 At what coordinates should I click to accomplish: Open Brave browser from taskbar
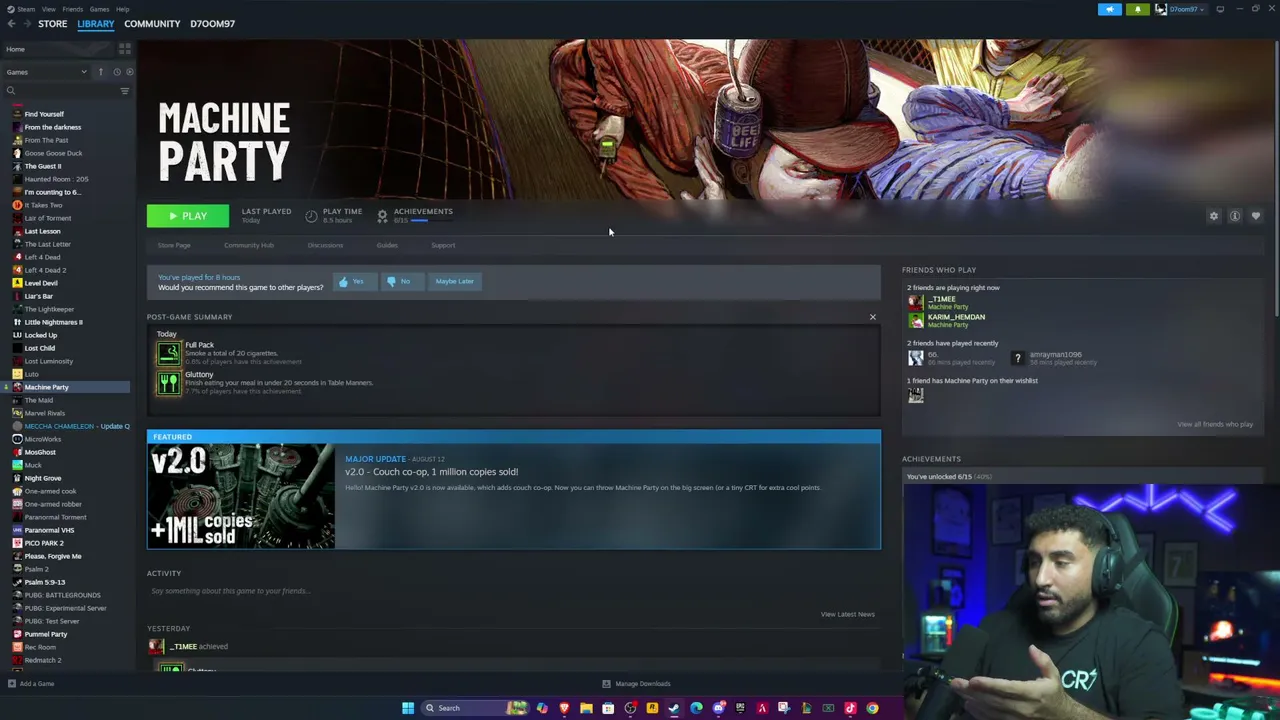564,708
